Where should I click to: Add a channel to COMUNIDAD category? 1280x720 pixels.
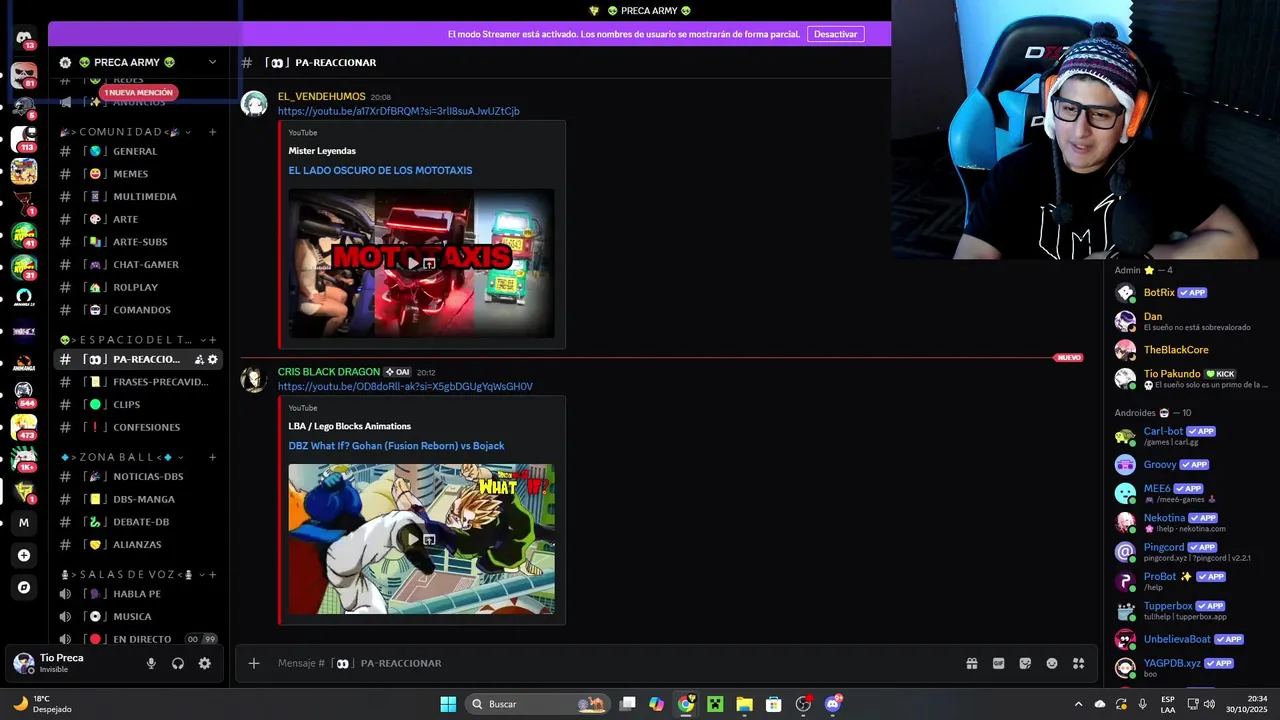pos(213,132)
